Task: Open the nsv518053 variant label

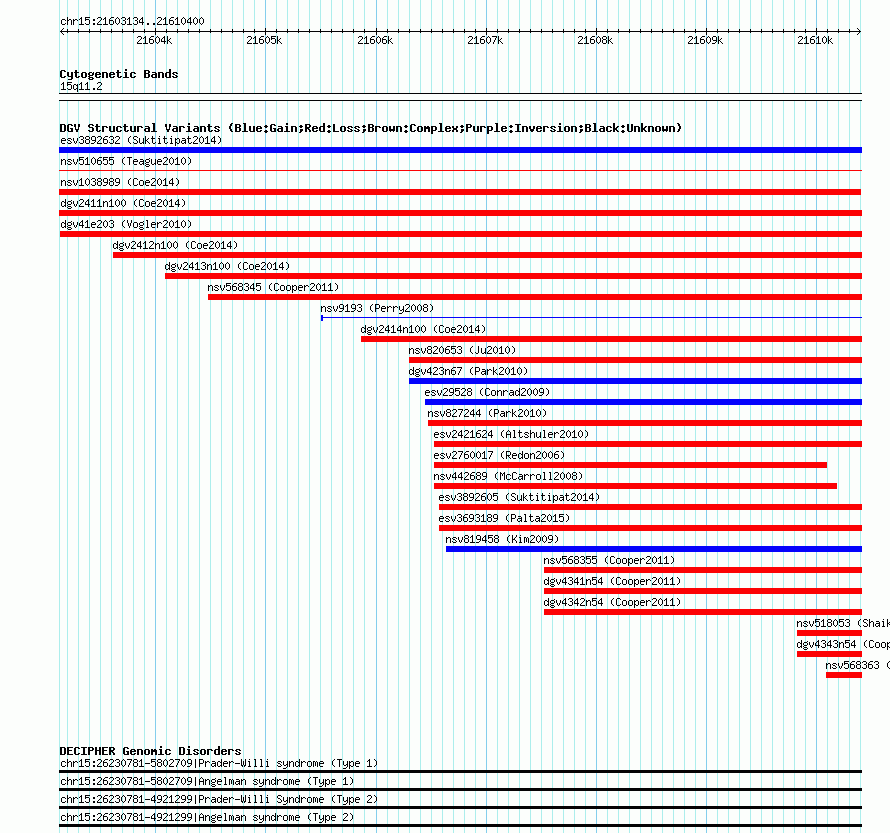Action: pos(843,623)
